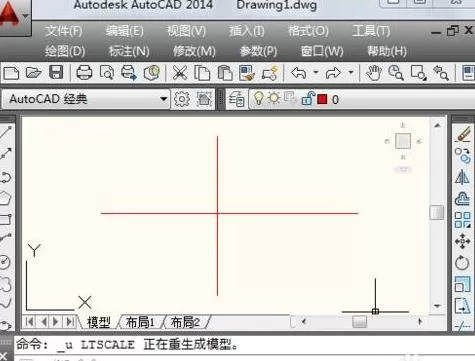475x361 pixels.
Task: Switch to the 模型 tab
Action: 99,322
